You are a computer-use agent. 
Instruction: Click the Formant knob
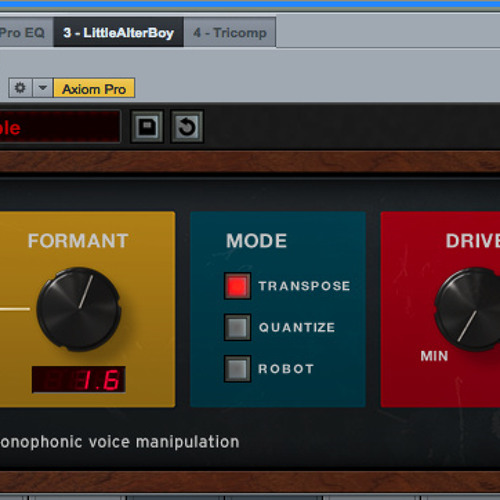click(x=79, y=309)
